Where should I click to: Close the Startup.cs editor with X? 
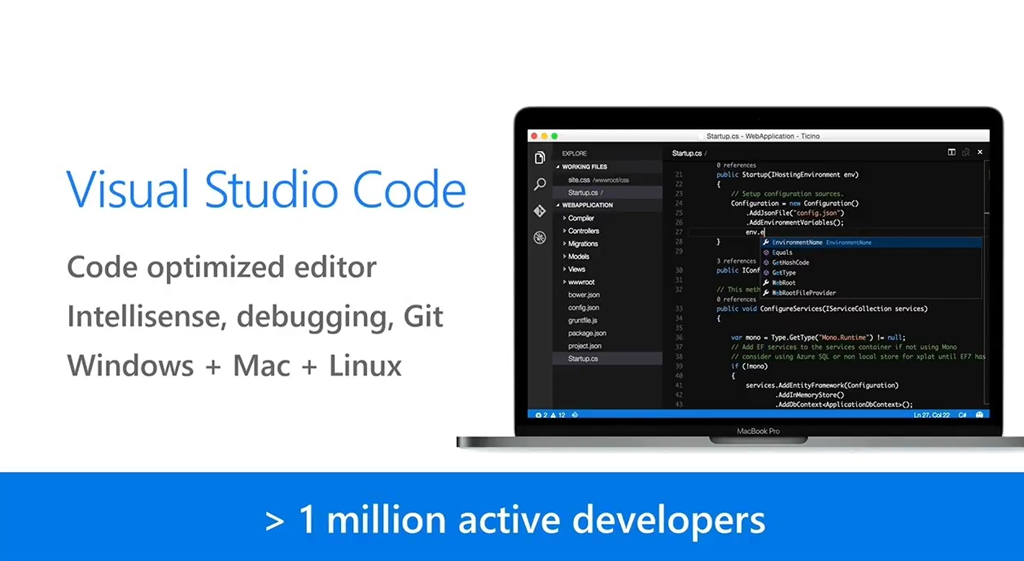980,152
